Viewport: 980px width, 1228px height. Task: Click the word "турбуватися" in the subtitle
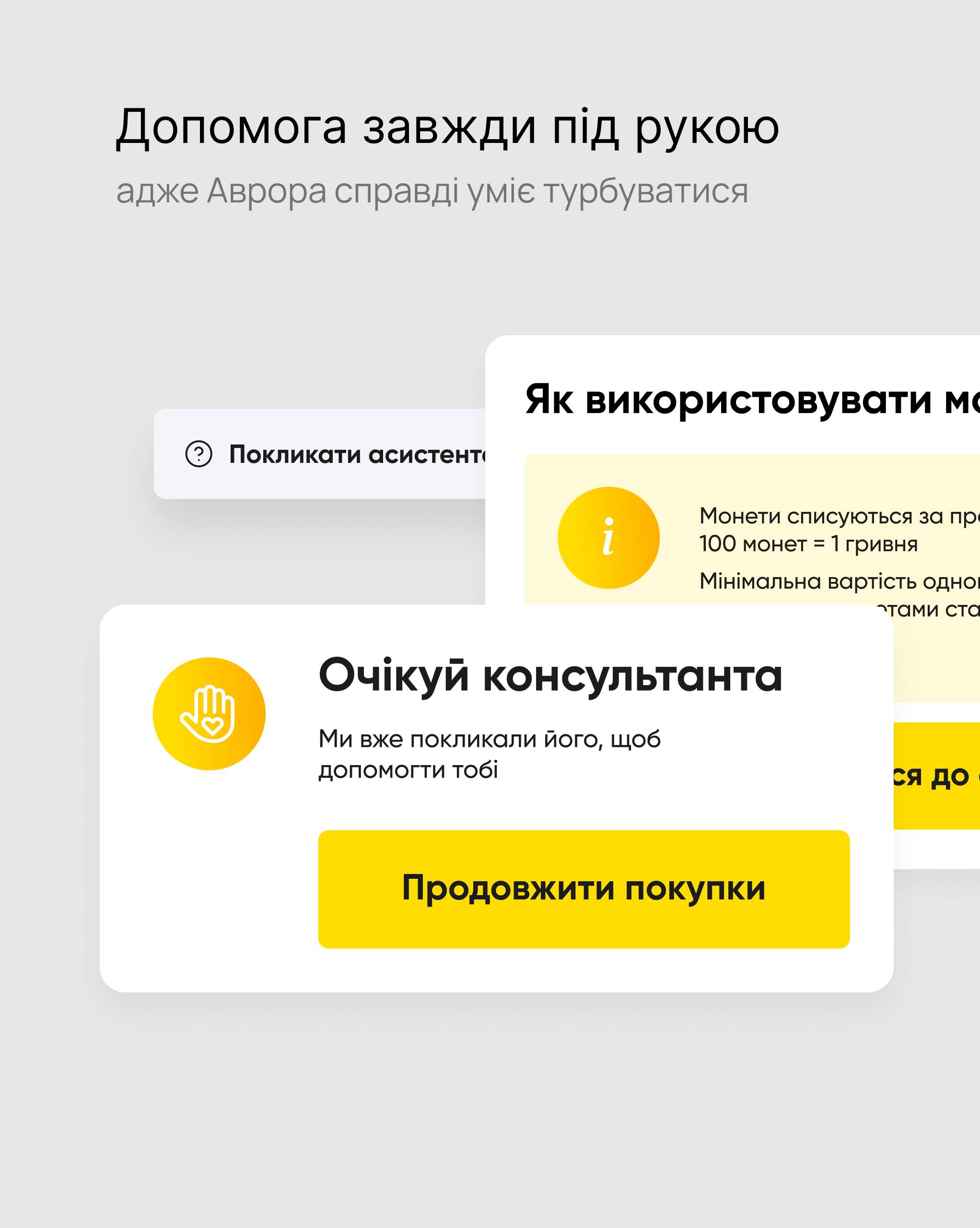point(646,191)
